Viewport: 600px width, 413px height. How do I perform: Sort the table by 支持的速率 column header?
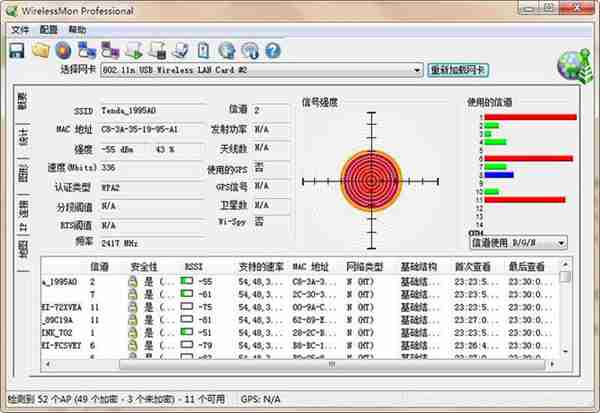(x=261, y=267)
